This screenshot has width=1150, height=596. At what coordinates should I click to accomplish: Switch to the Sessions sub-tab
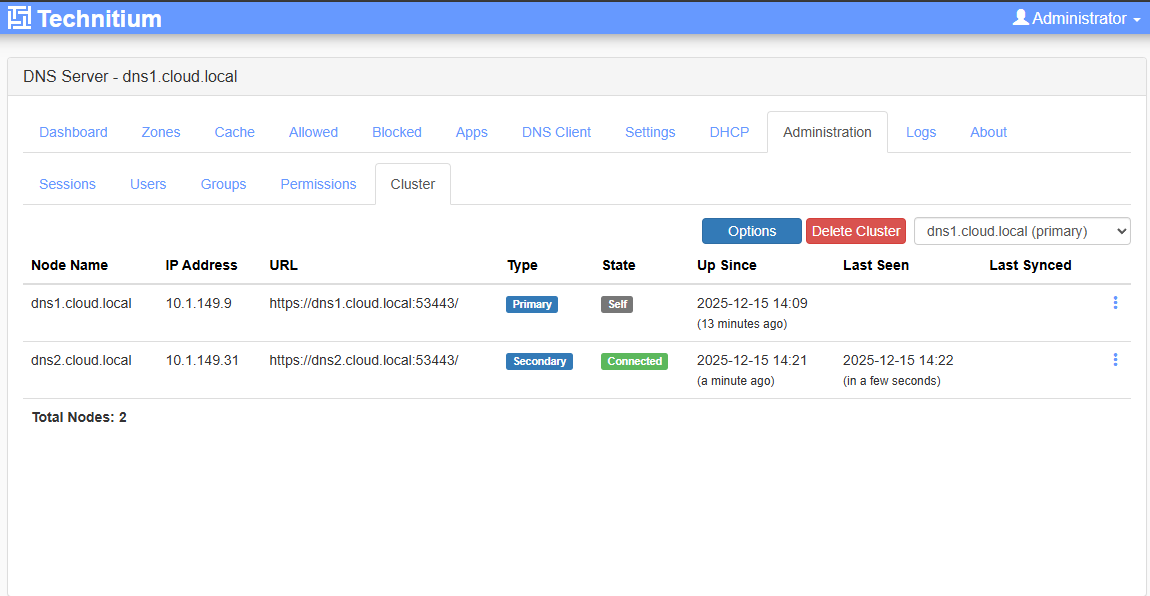click(67, 184)
